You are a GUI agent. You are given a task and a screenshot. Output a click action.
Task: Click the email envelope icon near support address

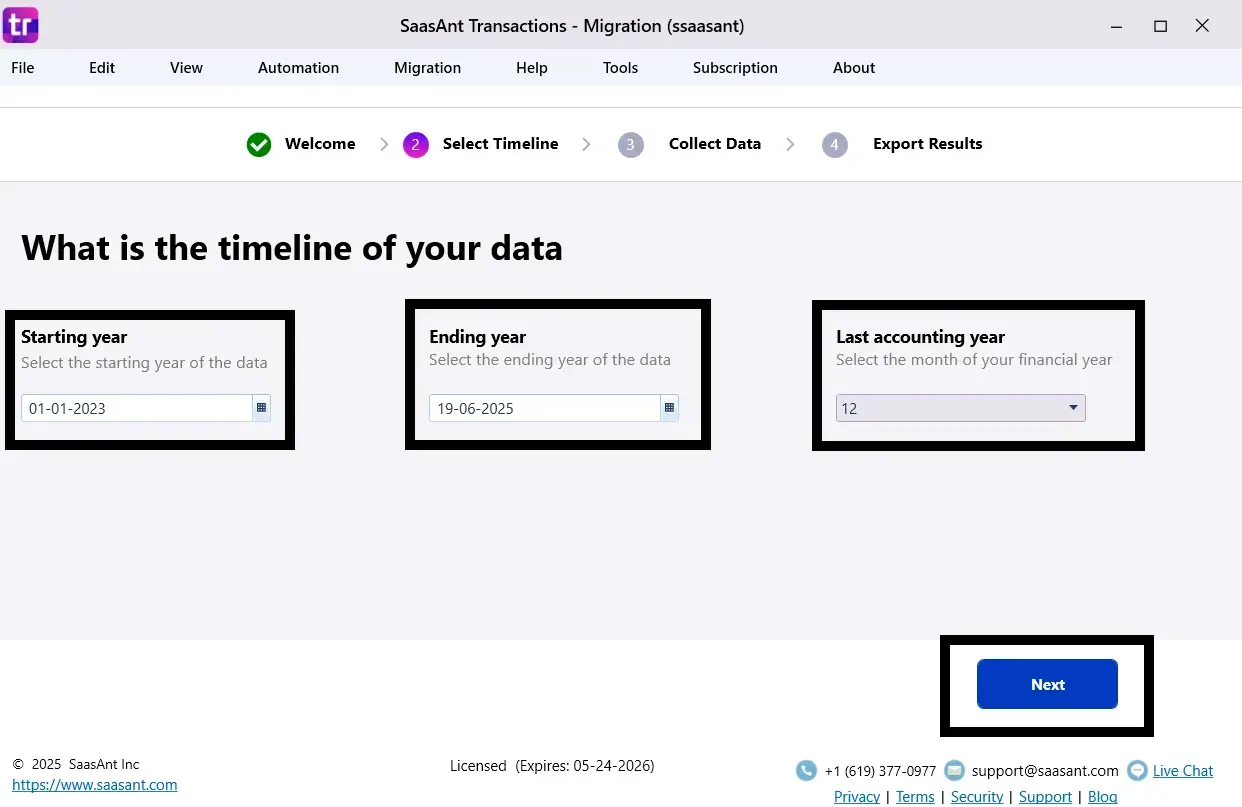tap(954, 770)
